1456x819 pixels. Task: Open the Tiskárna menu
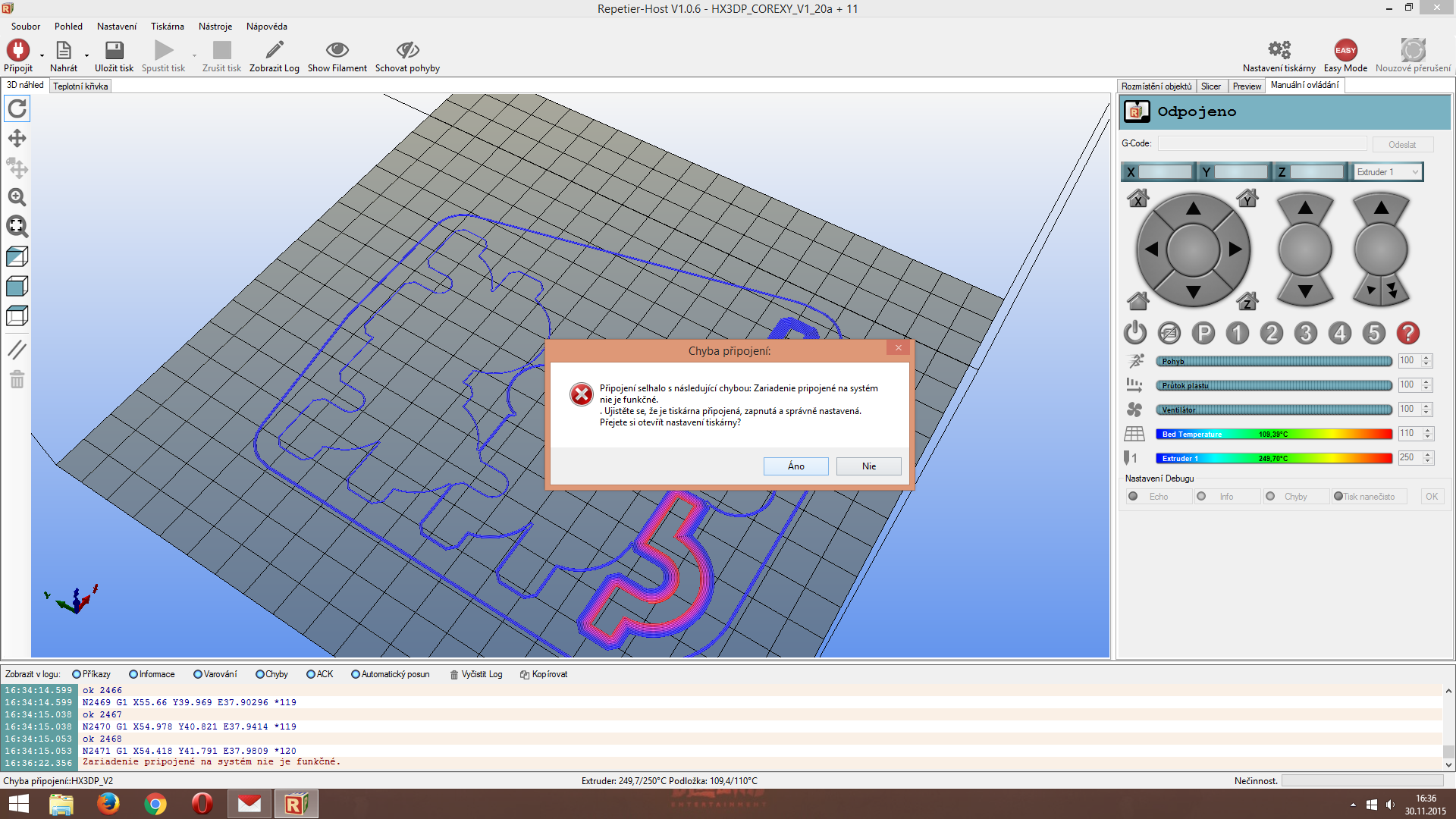(x=167, y=27)
